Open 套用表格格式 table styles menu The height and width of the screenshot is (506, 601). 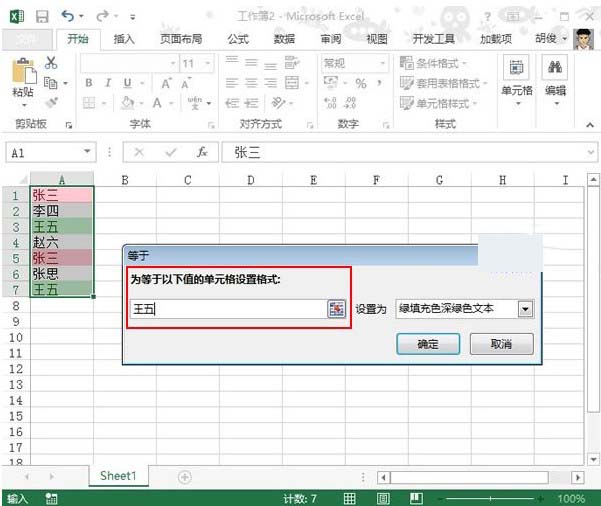click(443, 83)
